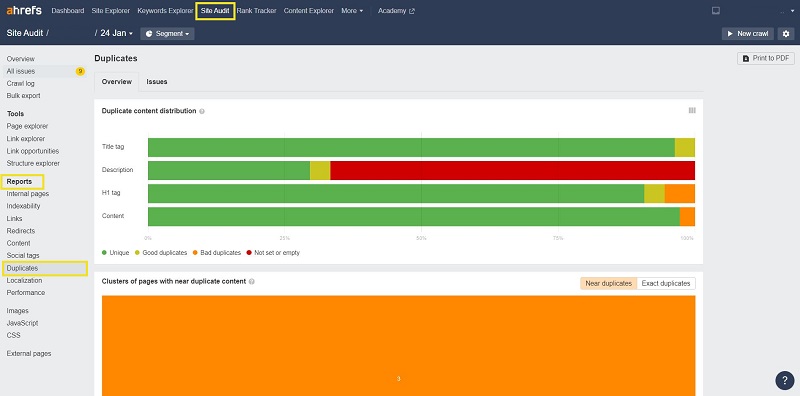Click Print to PDF button

click(x=766, y=58)
